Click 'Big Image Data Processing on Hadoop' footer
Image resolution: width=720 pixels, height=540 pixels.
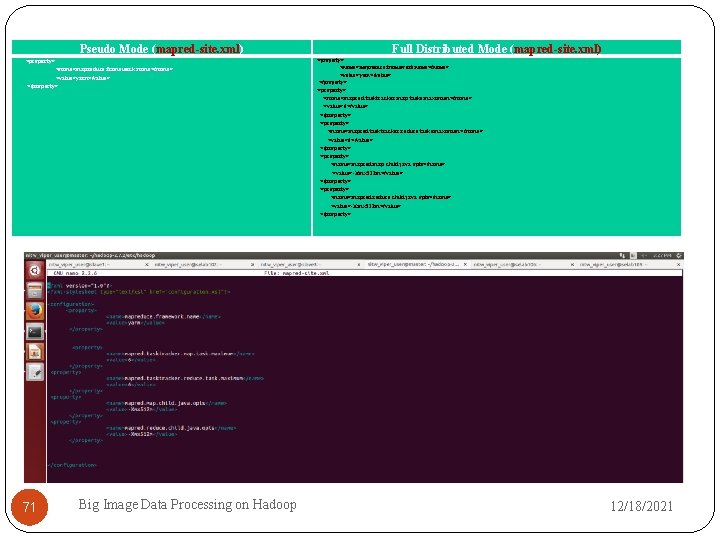[187, 504]
